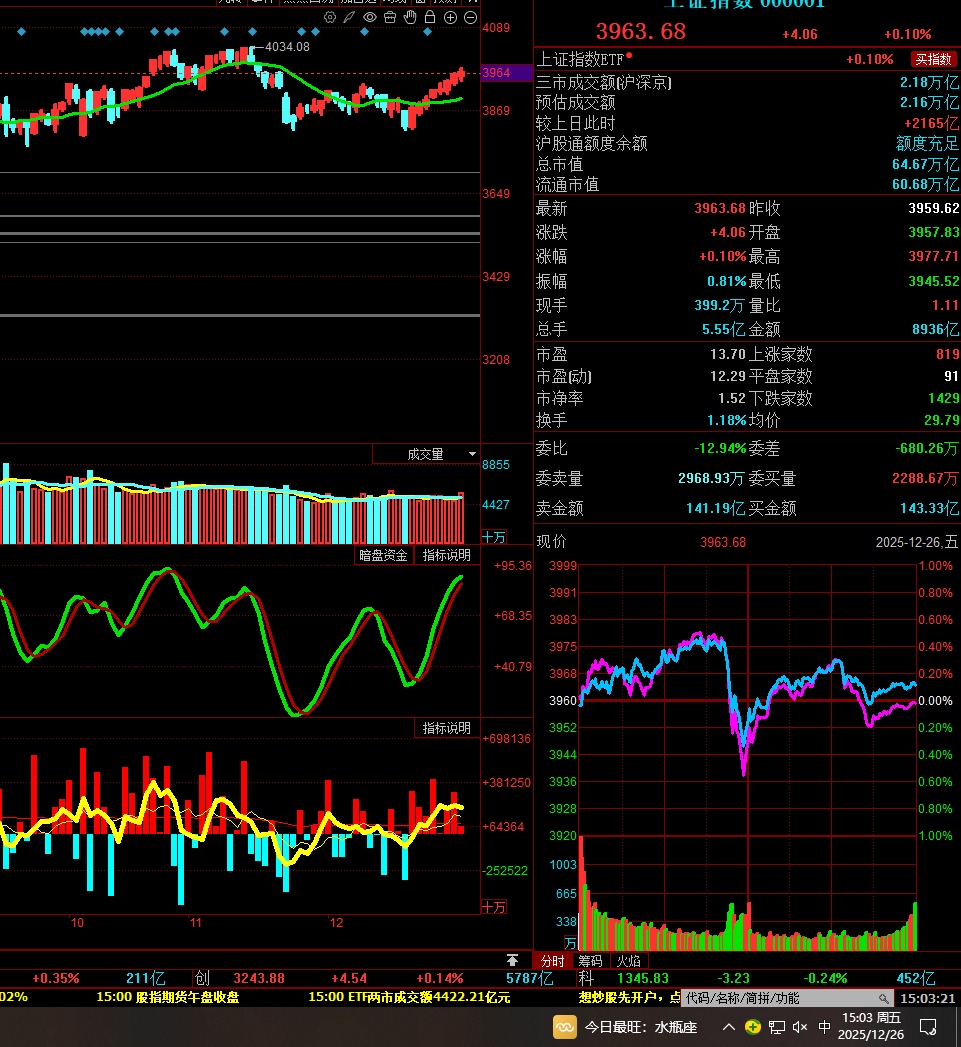
Task: Click the 15:00 ETF两市成交额 news ticker
Action: pyautogui.click(x=409, y=997)
